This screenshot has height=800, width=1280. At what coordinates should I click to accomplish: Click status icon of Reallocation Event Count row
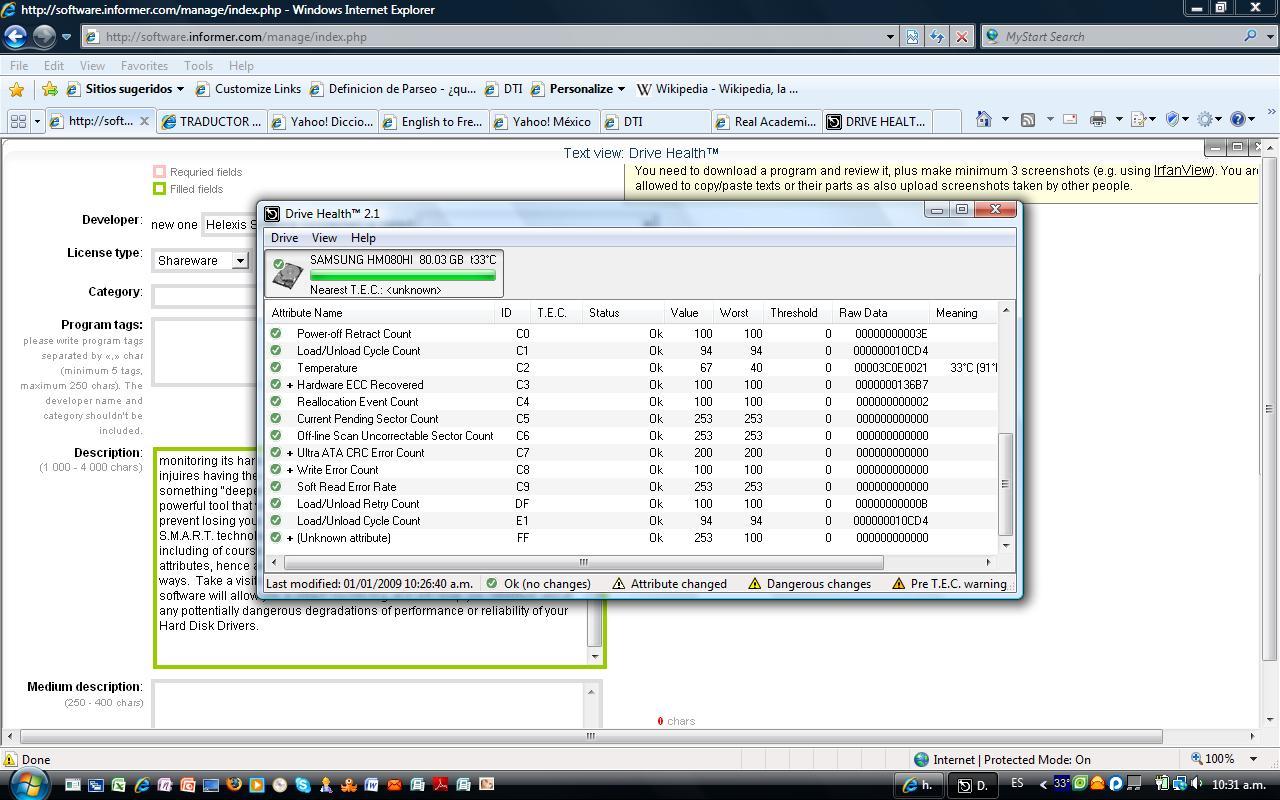276,402
